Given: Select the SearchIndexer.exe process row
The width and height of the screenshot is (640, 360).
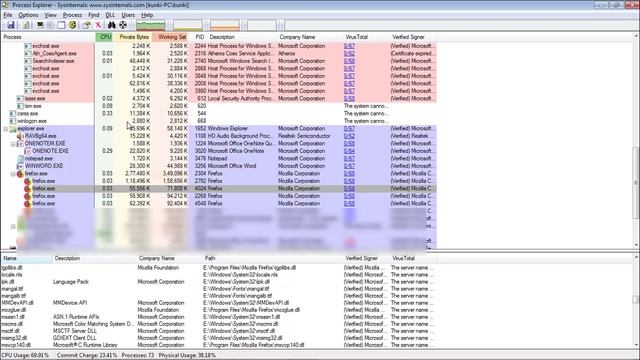Looking at the screenshot, I should [218, 61].
